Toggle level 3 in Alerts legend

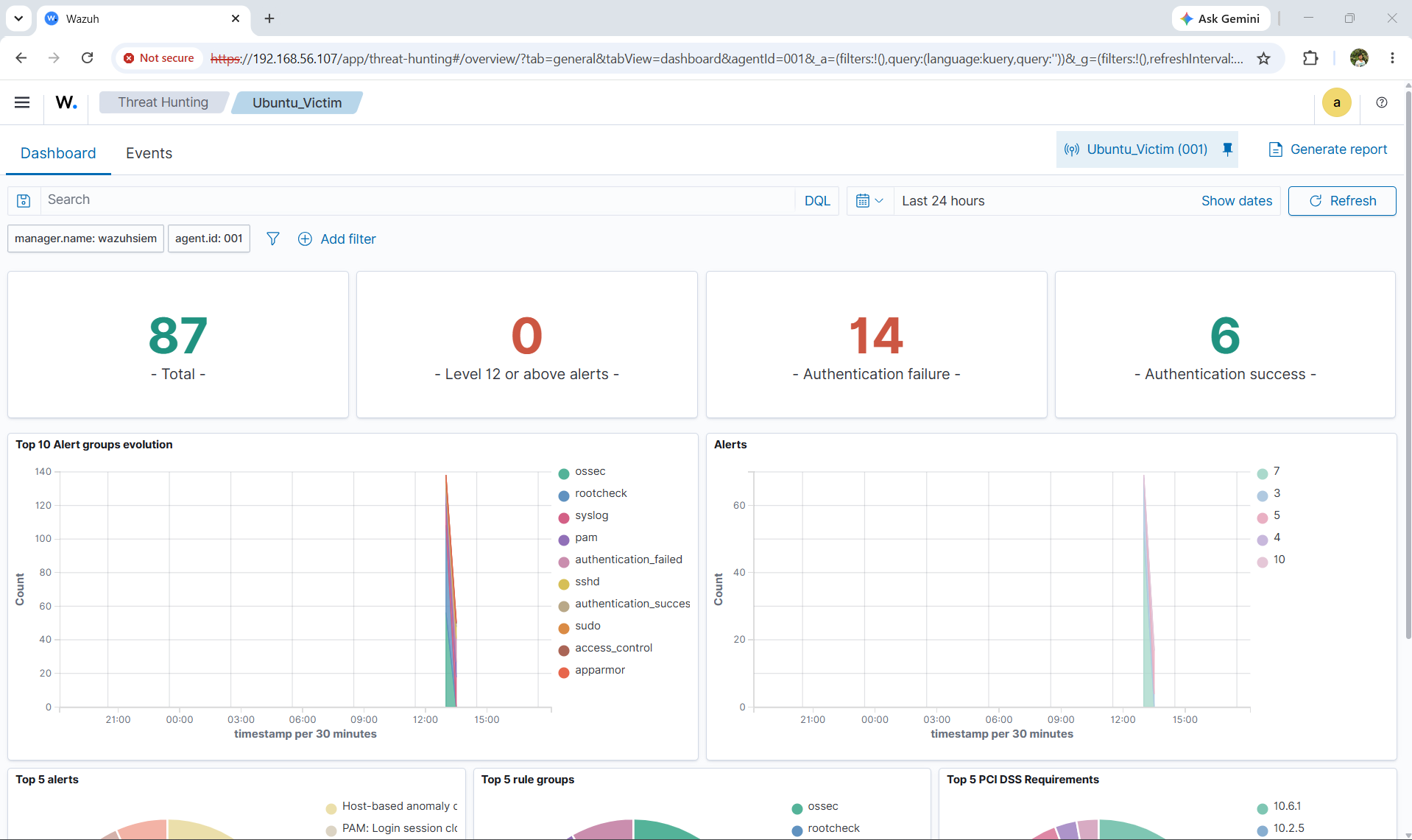point(1276,493)
